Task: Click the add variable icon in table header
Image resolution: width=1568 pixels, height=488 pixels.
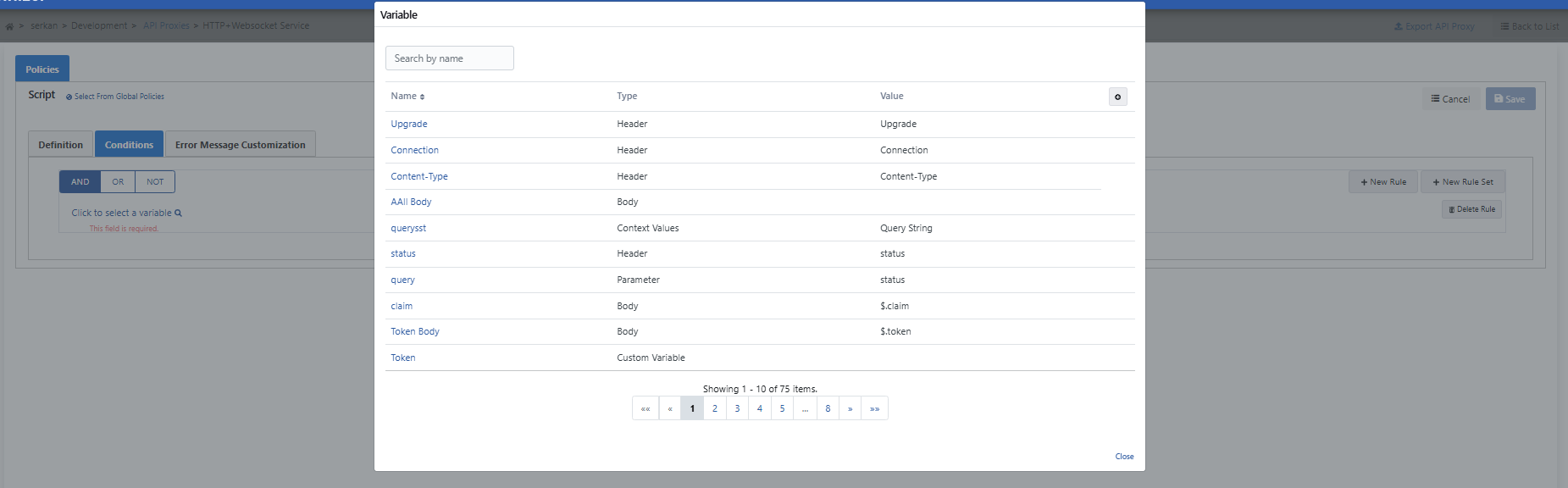Action: [x=1117, y=97]
